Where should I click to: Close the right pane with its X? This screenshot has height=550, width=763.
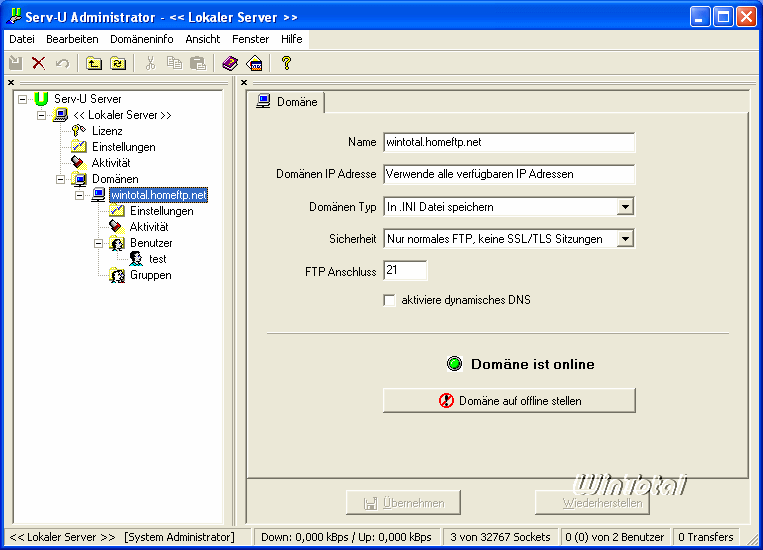244,83
